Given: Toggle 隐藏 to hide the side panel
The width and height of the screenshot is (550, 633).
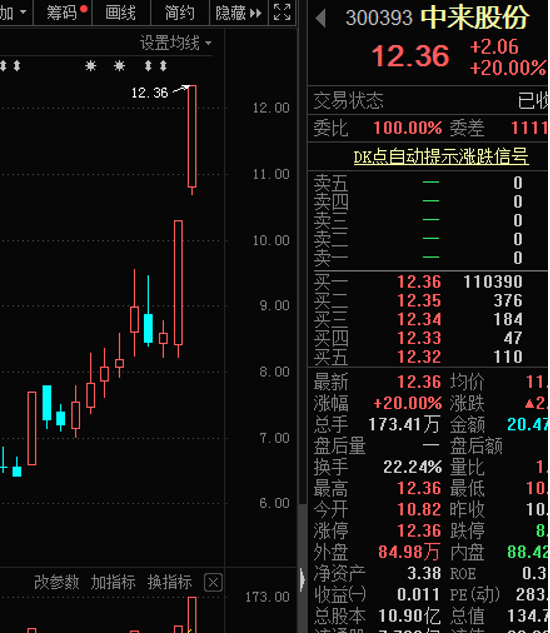Looking at the screenshot, I should [x=239, y=13].
